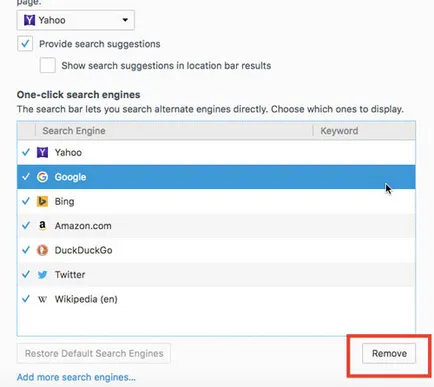The width and height of the screenshot is (434, 387).
Task: Click Restore Default Search Engines button
Action: tap(94, 353)
